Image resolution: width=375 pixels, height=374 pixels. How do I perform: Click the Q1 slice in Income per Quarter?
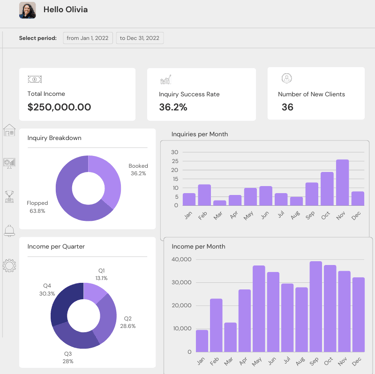pyautogui.click(x=95, y=291)
